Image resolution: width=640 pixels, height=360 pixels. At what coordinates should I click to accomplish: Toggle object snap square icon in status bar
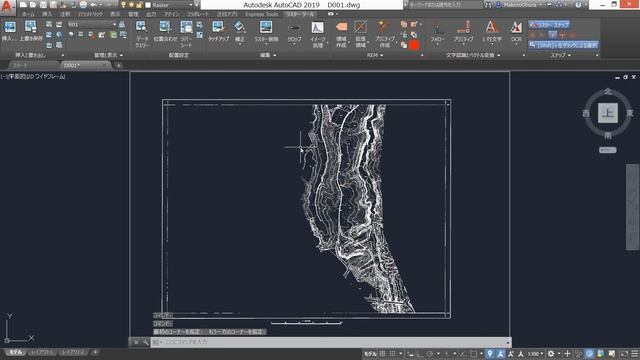click(473, 354)
